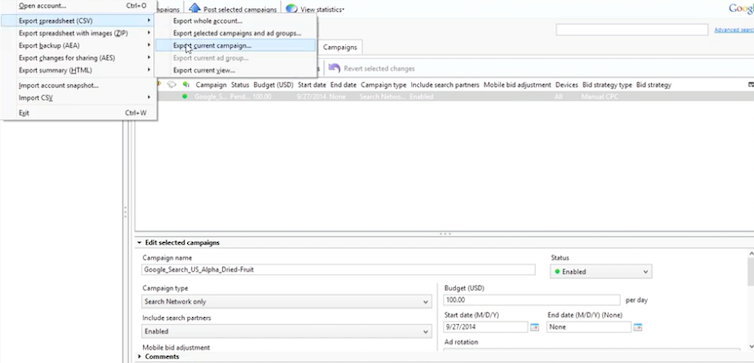This screenshot has width=754, height=363.
Task: Choose Exit from the menu
Action: 79,113
